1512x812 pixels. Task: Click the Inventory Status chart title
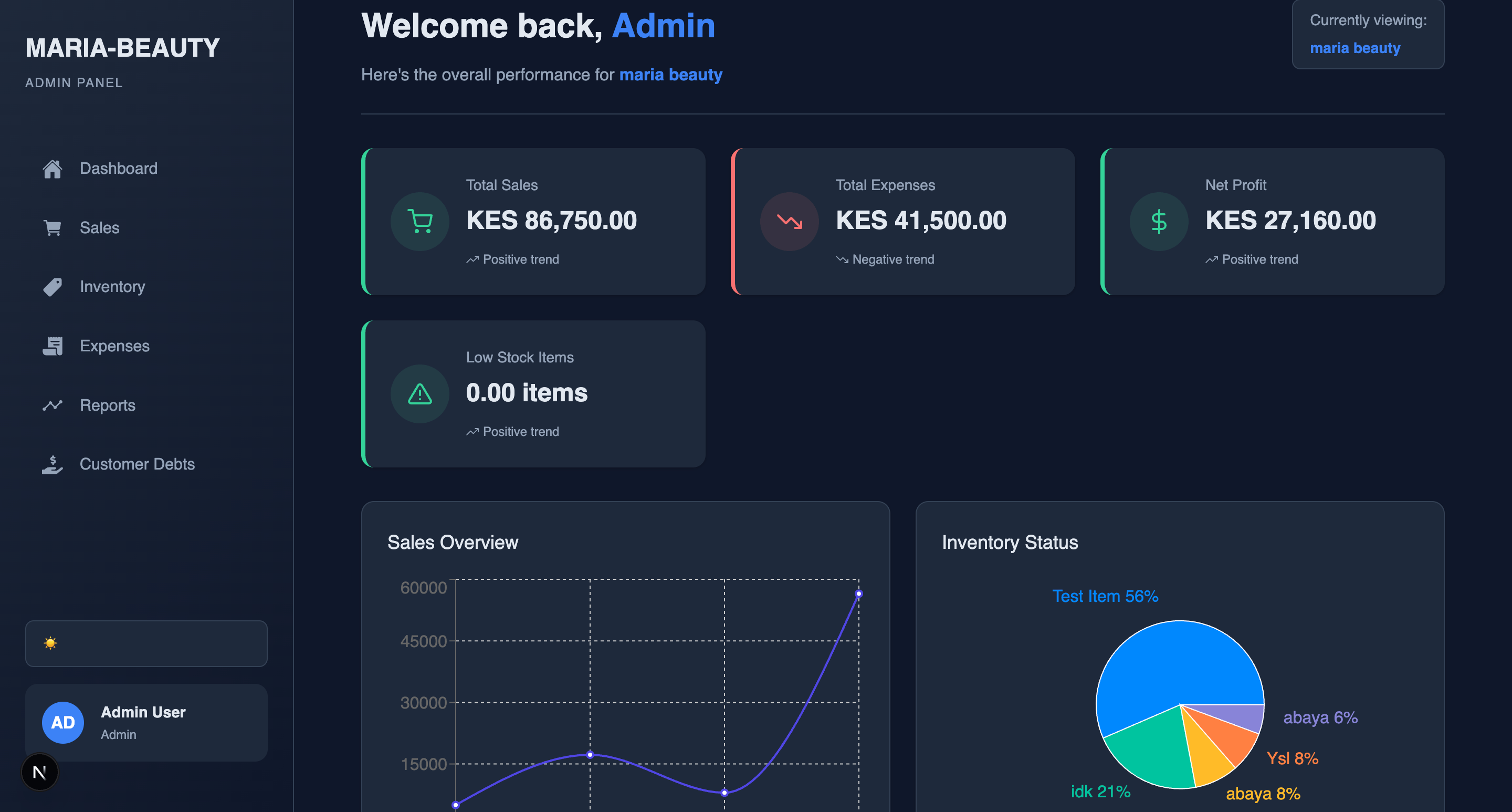[1010, 543]
